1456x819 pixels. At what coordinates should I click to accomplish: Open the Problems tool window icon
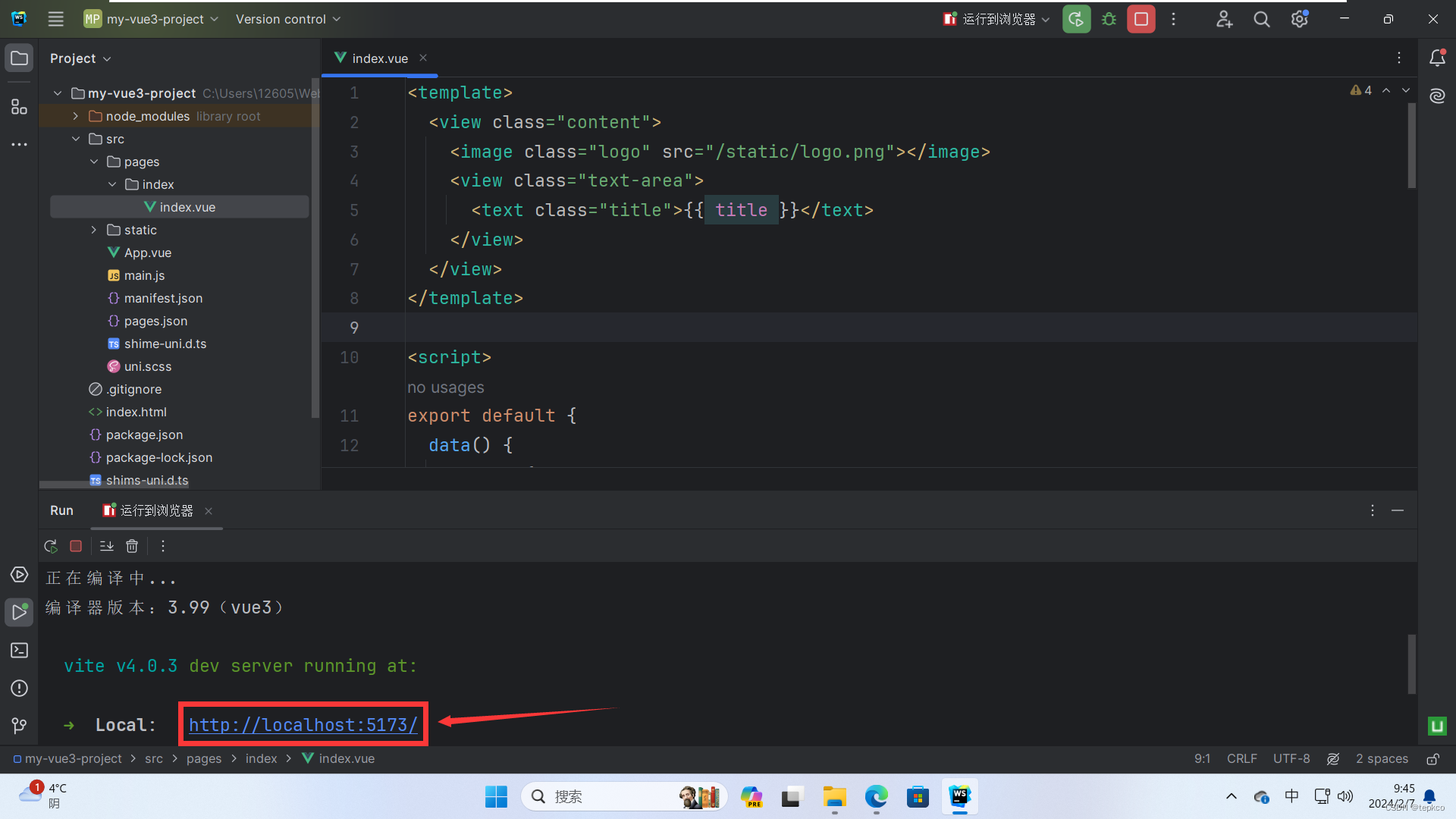tap(19, 689)
